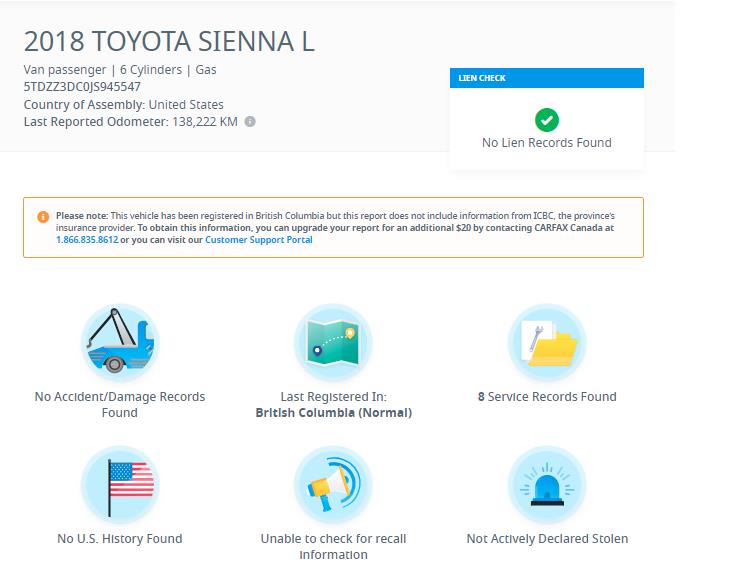Open the map registration icon

pyautogui.click(x=333, y=343)
